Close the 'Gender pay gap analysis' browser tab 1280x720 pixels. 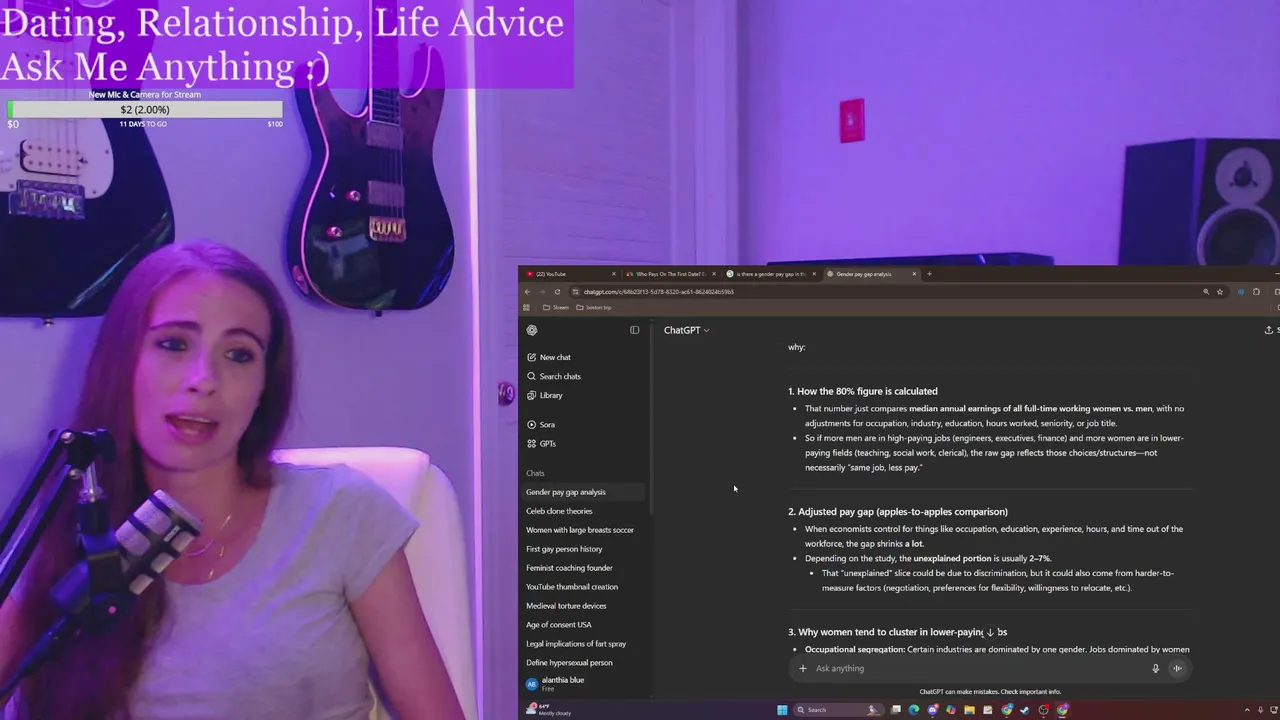(x=914, y=274)
